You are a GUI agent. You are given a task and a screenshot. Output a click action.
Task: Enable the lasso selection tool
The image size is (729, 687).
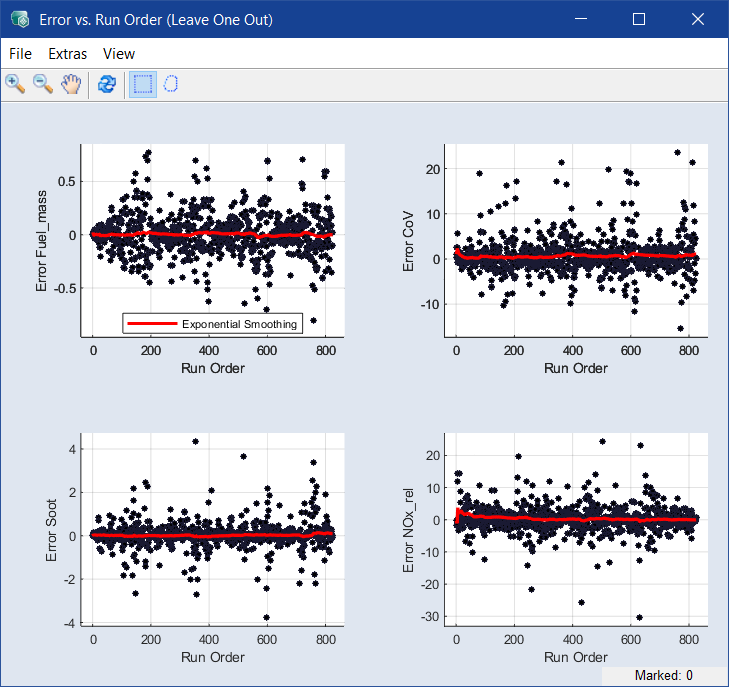[x=171, y=84]
